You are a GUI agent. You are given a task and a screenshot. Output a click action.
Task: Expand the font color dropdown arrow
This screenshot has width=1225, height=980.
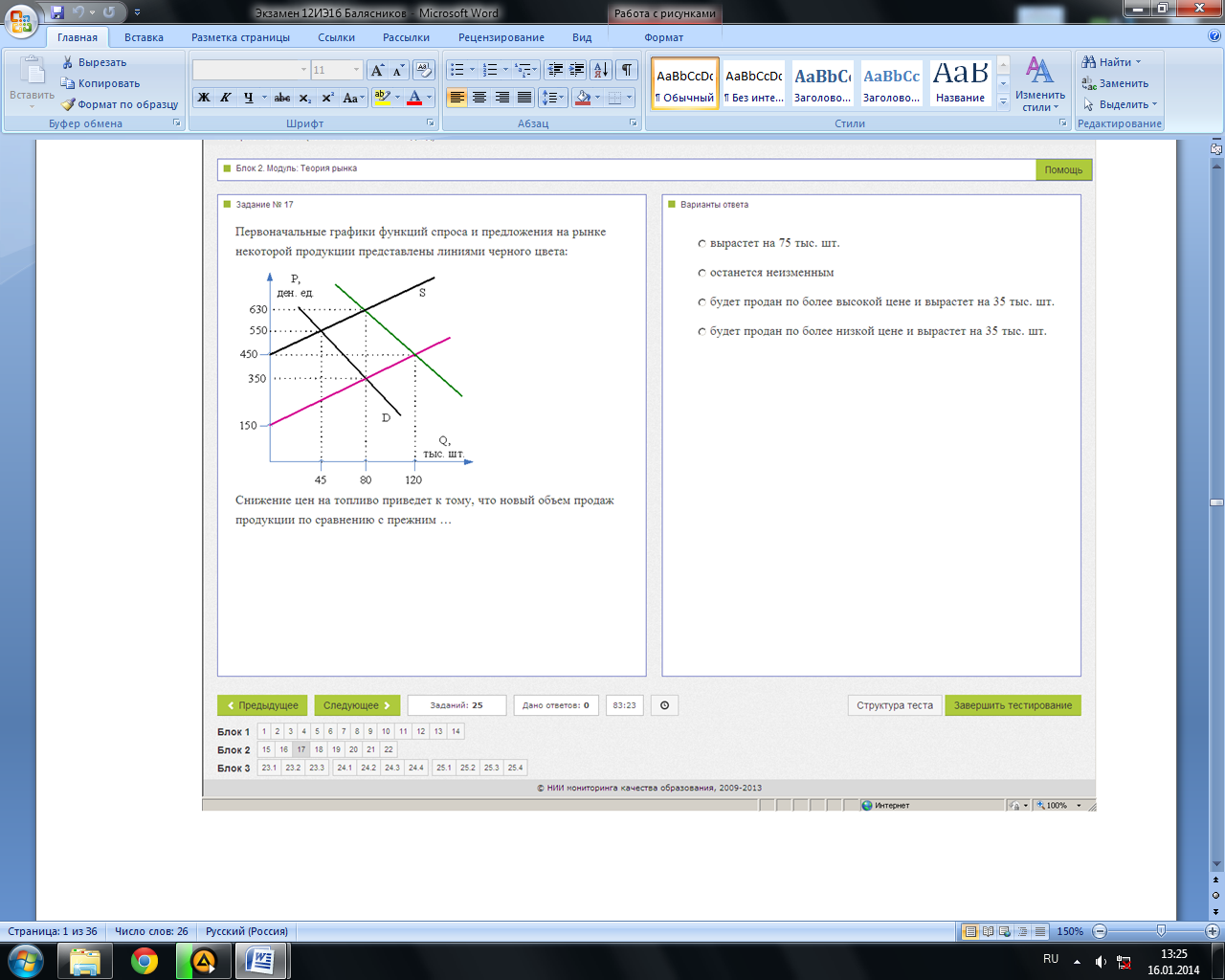[x=429, y=98]
